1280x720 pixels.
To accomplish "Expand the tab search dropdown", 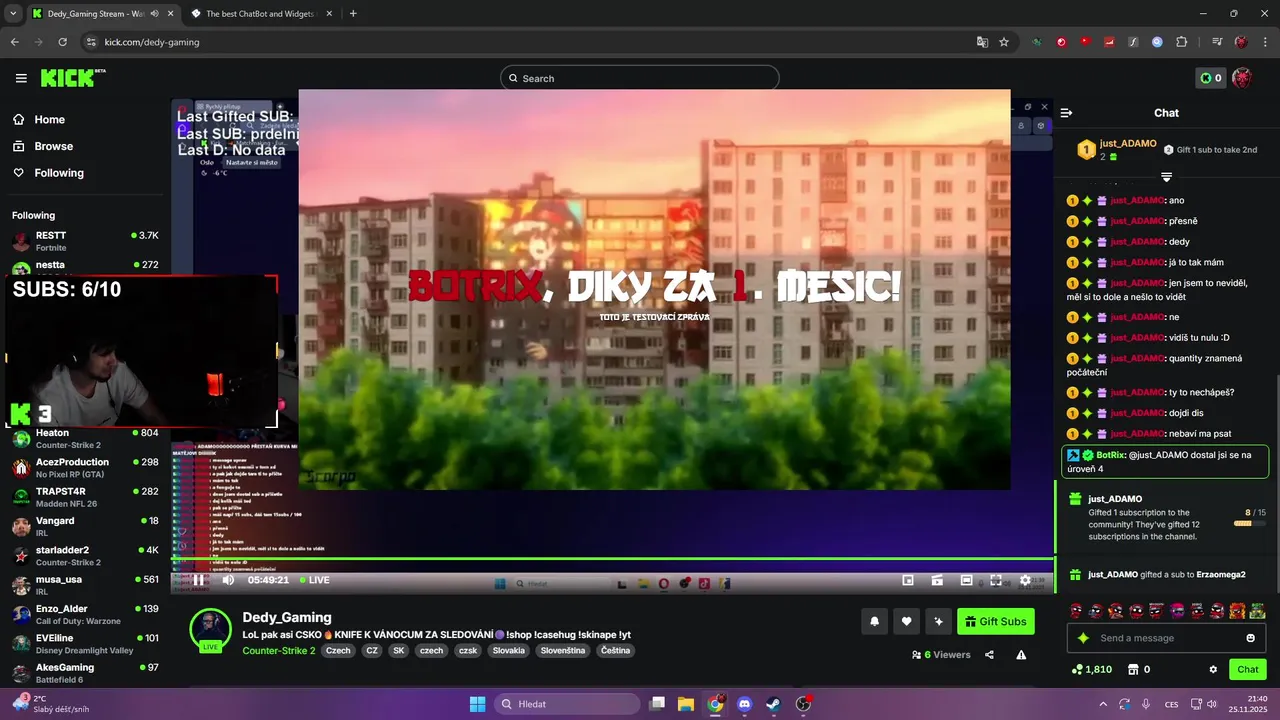I will (13, 14).
